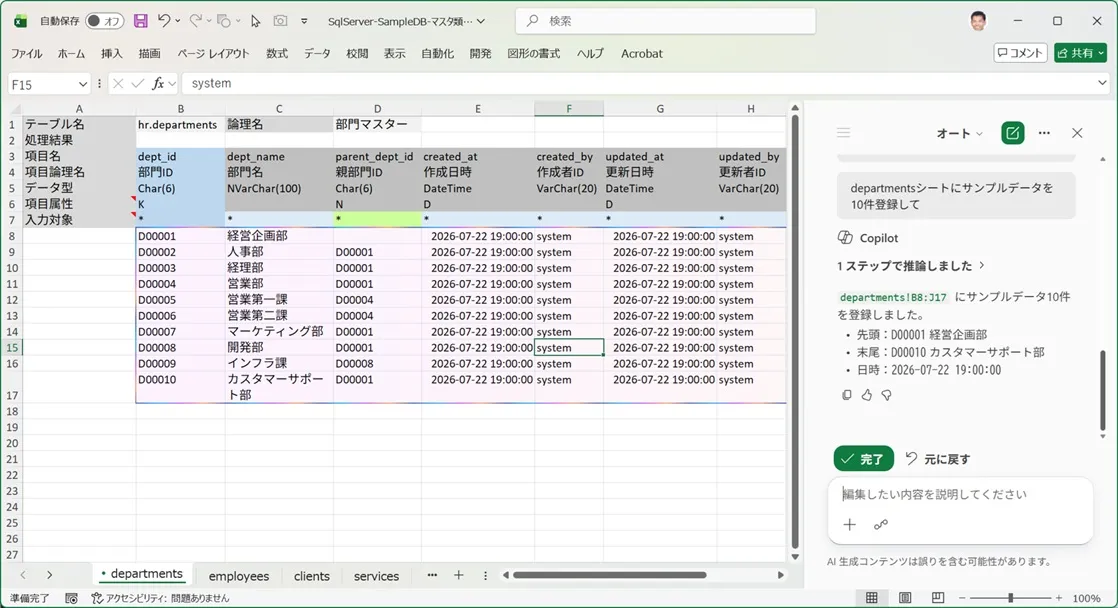Click macro record icon in status bar
Image resolution: width=1118 pixels, height=608 pixels.
click(71, 598)
